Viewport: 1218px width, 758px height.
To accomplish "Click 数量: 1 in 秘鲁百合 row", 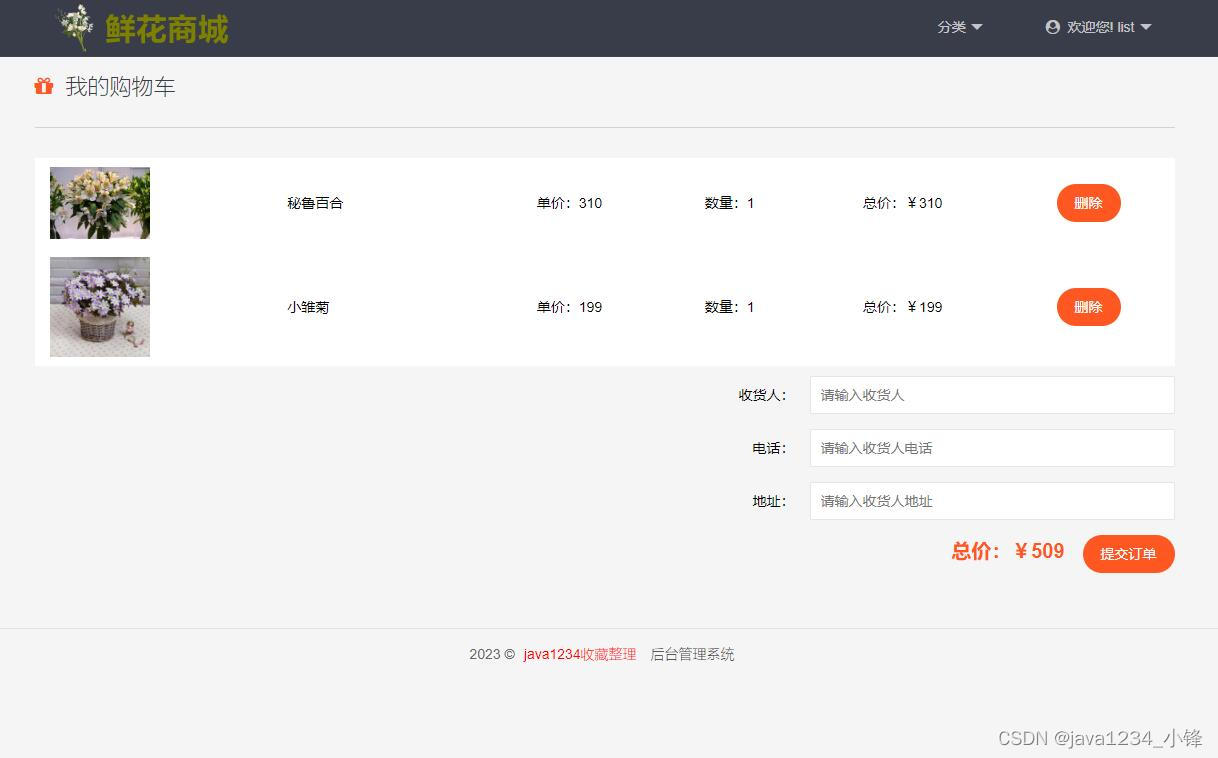I will 729,203.
